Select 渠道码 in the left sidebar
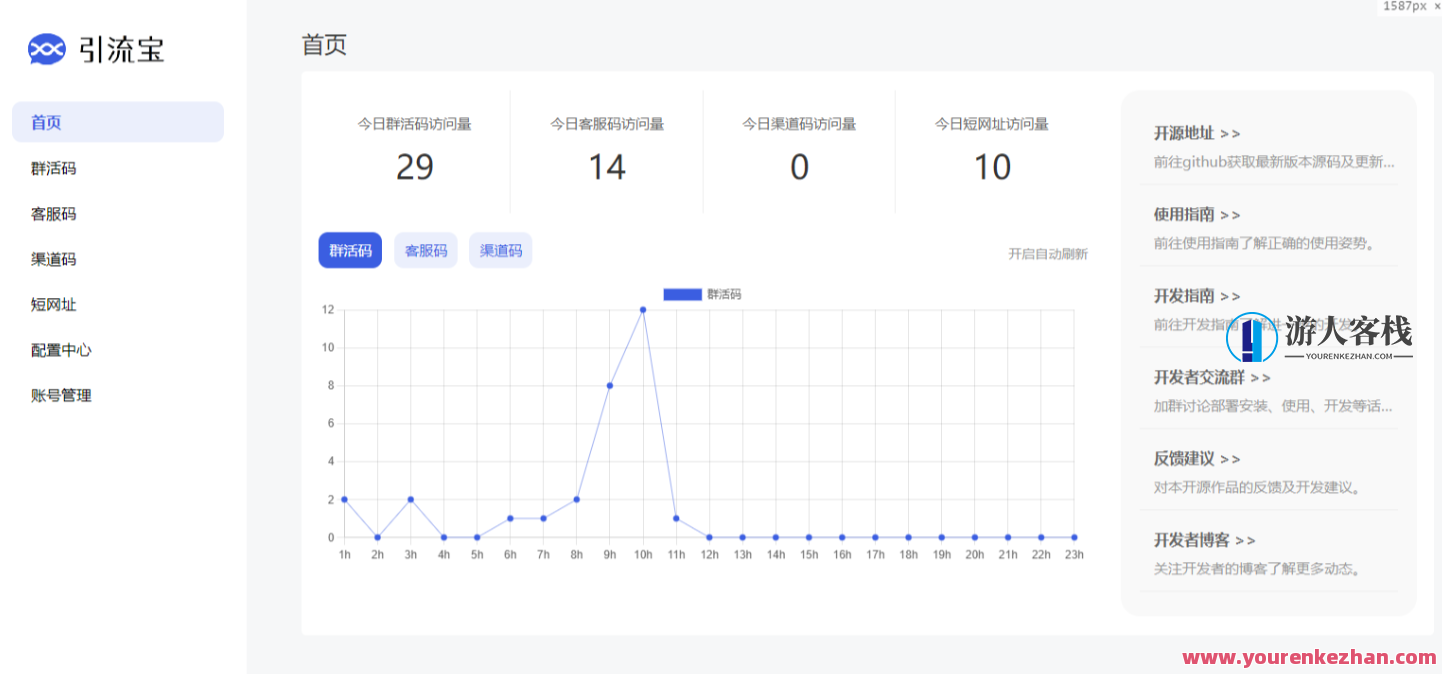 pos(54,259)
